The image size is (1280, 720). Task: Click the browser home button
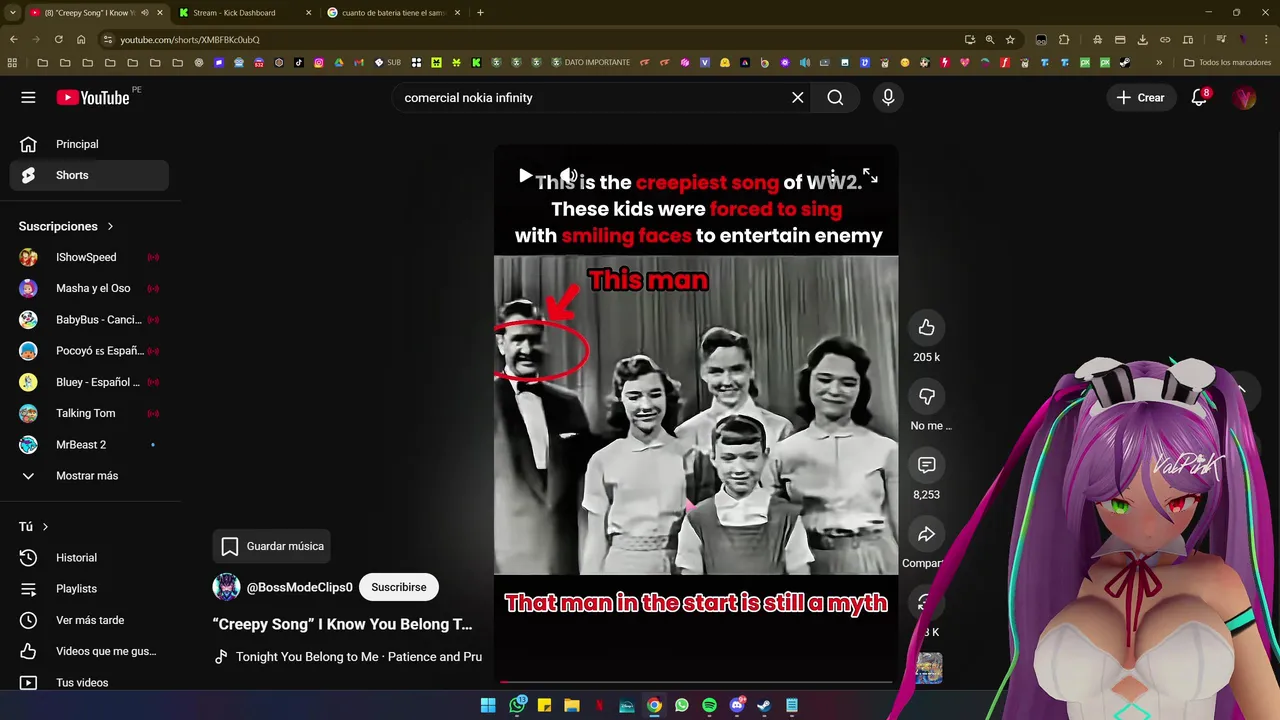tap(81, 39)
